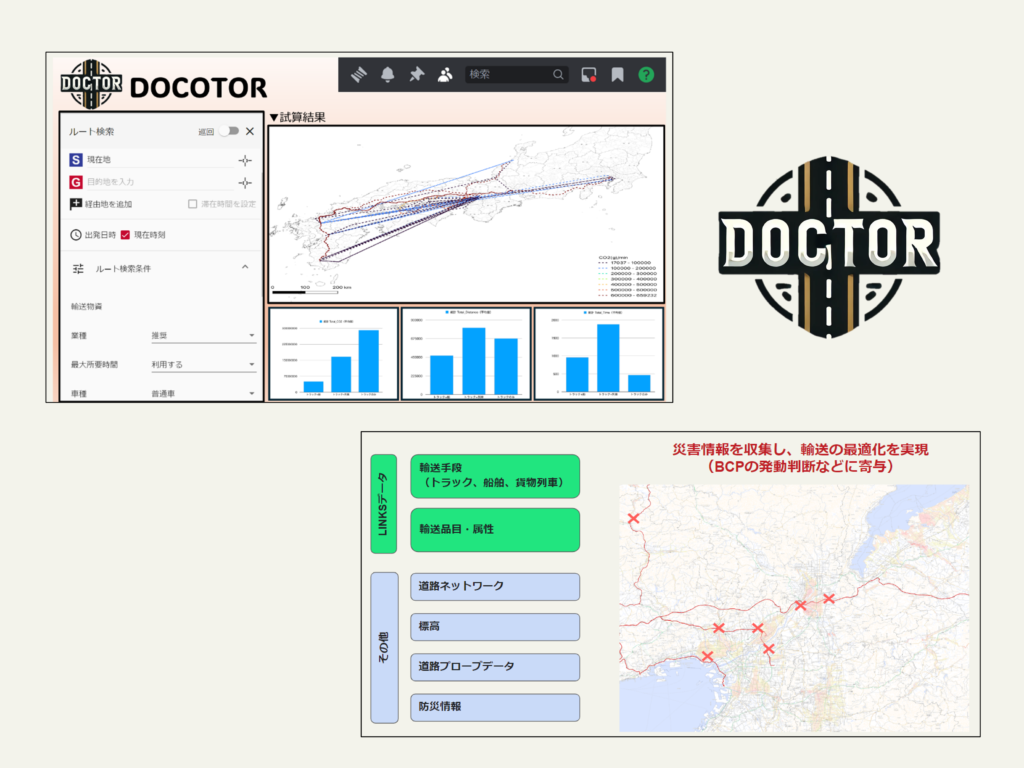Click the red G goal marker icon

tap(76, 182)
